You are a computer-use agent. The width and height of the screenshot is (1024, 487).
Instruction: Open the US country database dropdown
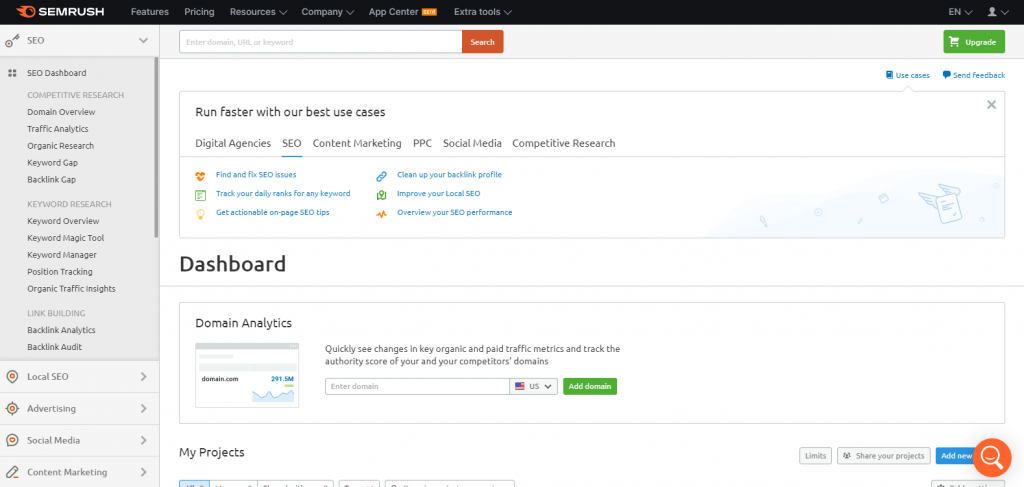(534, 386)
